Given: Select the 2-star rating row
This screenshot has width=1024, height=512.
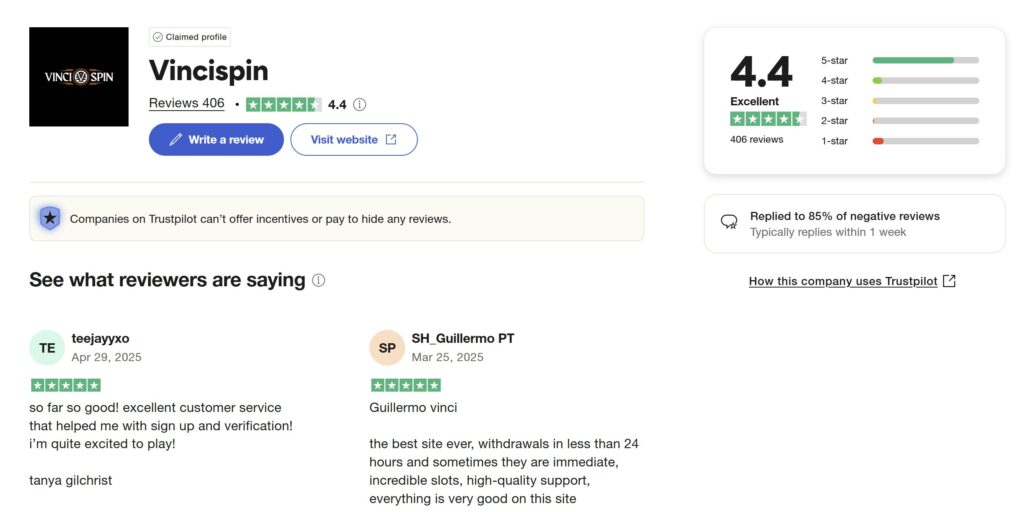Looking at the screenshot, I should [x=900, y=121].
